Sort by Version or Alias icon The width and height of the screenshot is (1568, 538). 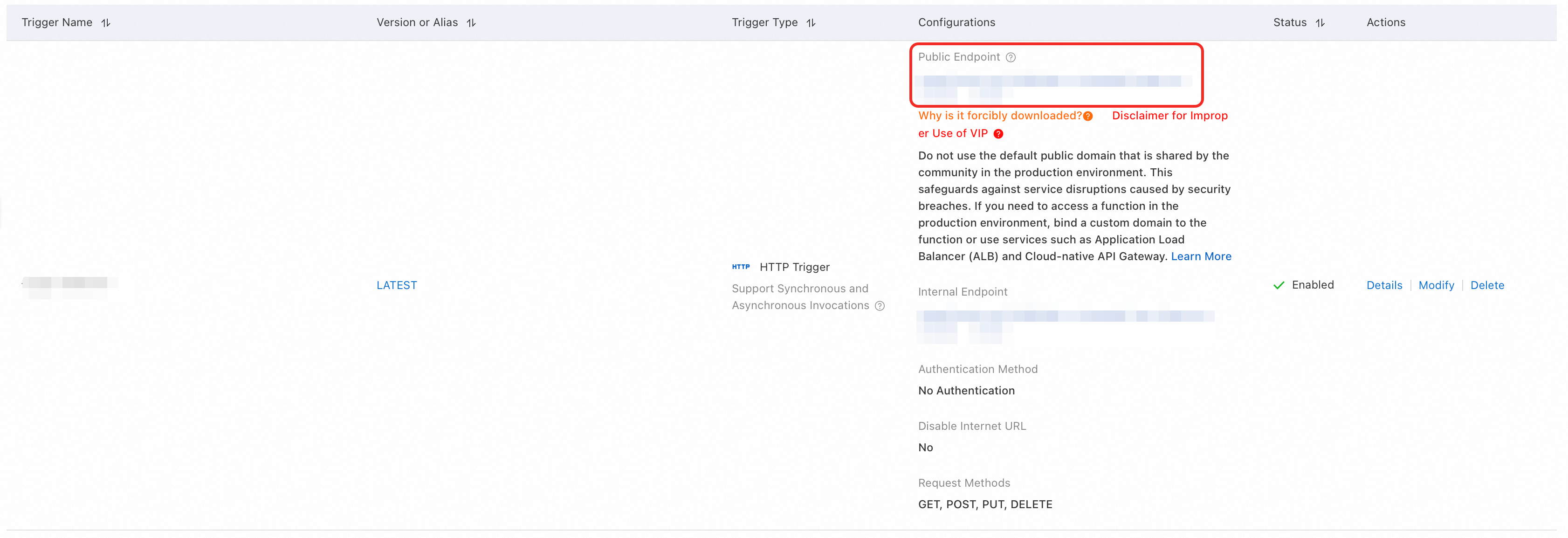pyautogui.click(x=471, y=22)
